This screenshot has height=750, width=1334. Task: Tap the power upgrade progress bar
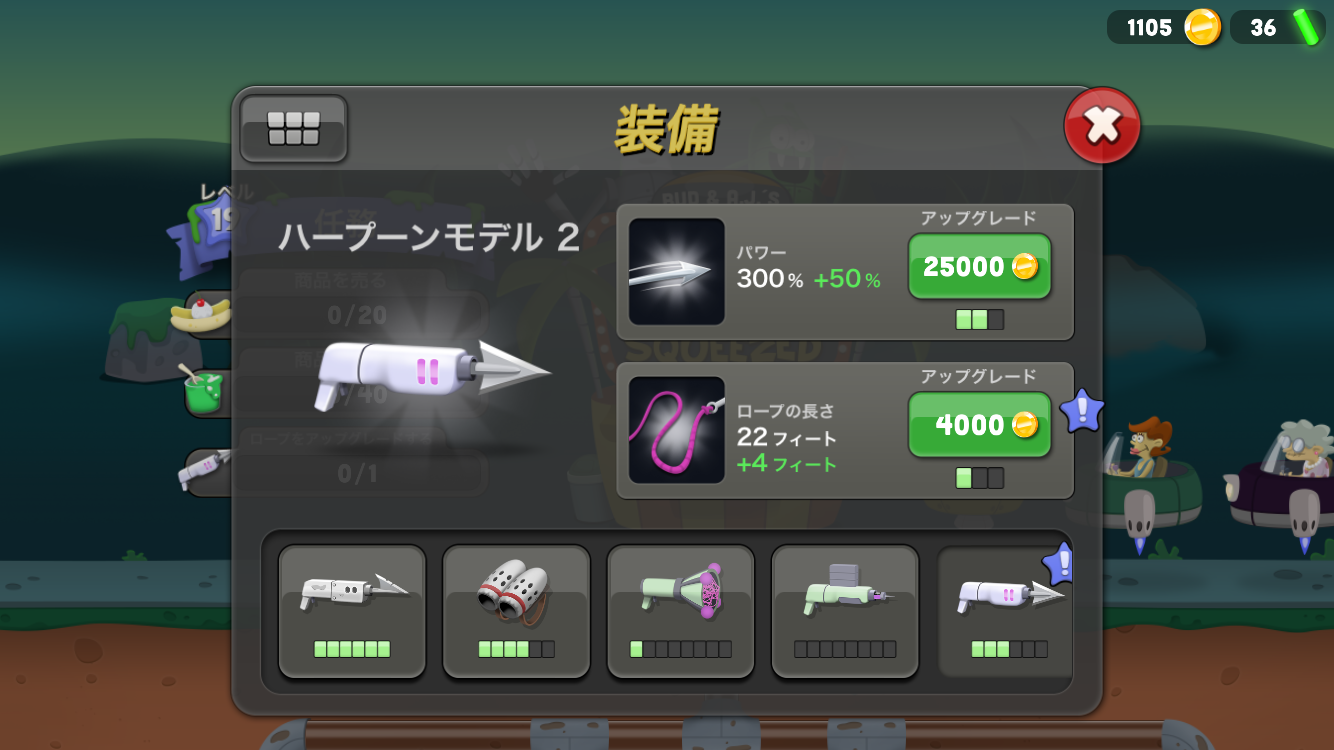[980, 320]
